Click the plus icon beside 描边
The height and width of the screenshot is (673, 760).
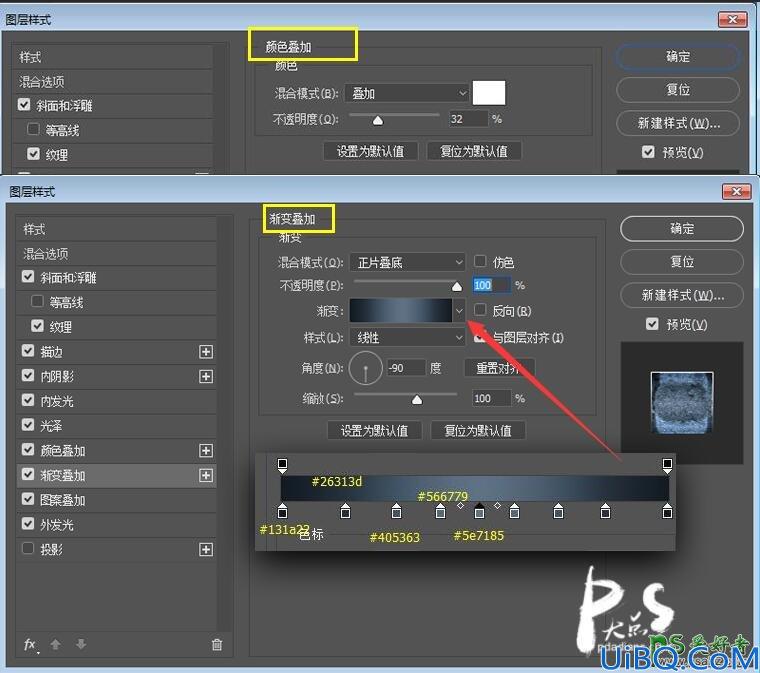pyautogui.click(x=206, y=352)
